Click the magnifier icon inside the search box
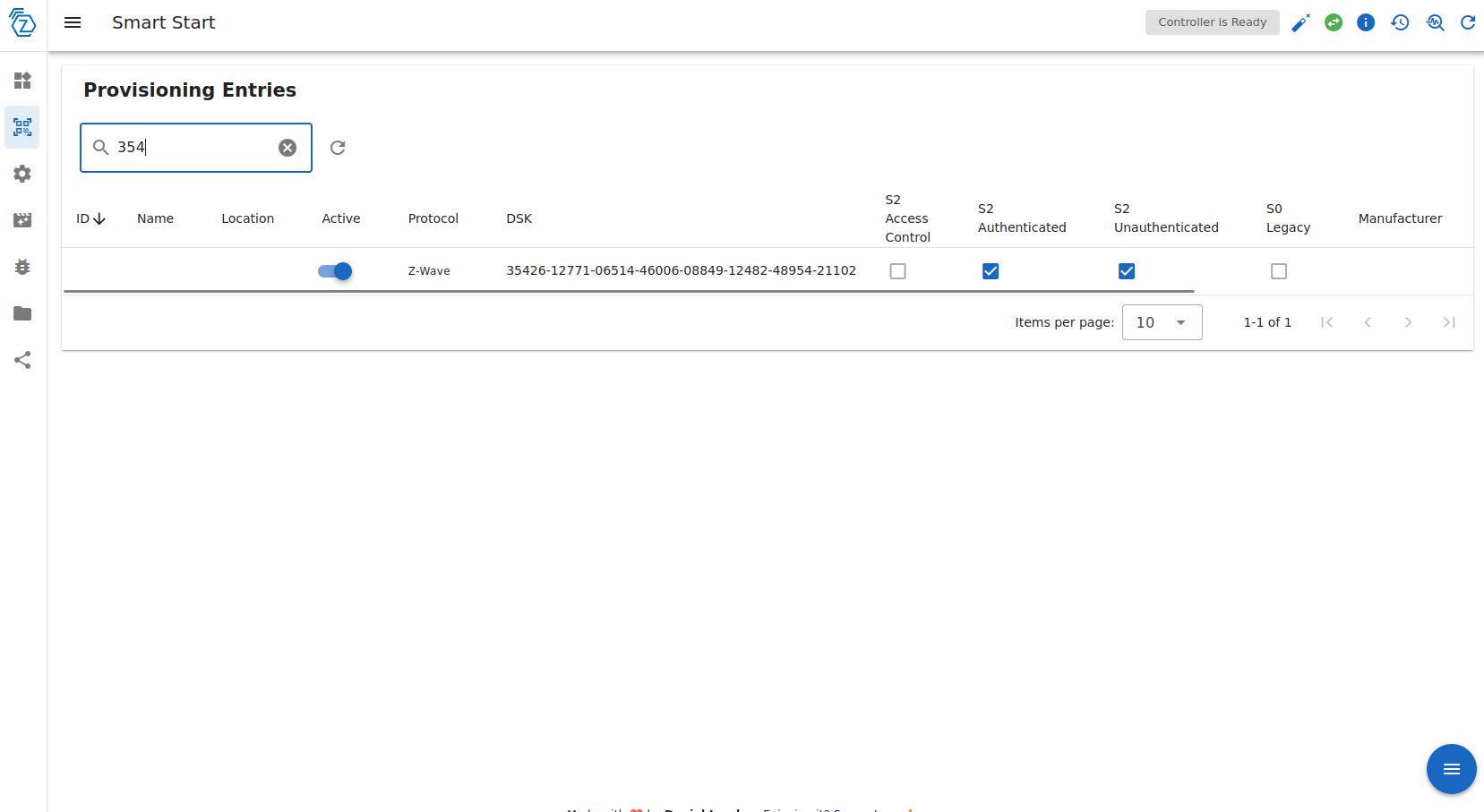 pos(101,148)
